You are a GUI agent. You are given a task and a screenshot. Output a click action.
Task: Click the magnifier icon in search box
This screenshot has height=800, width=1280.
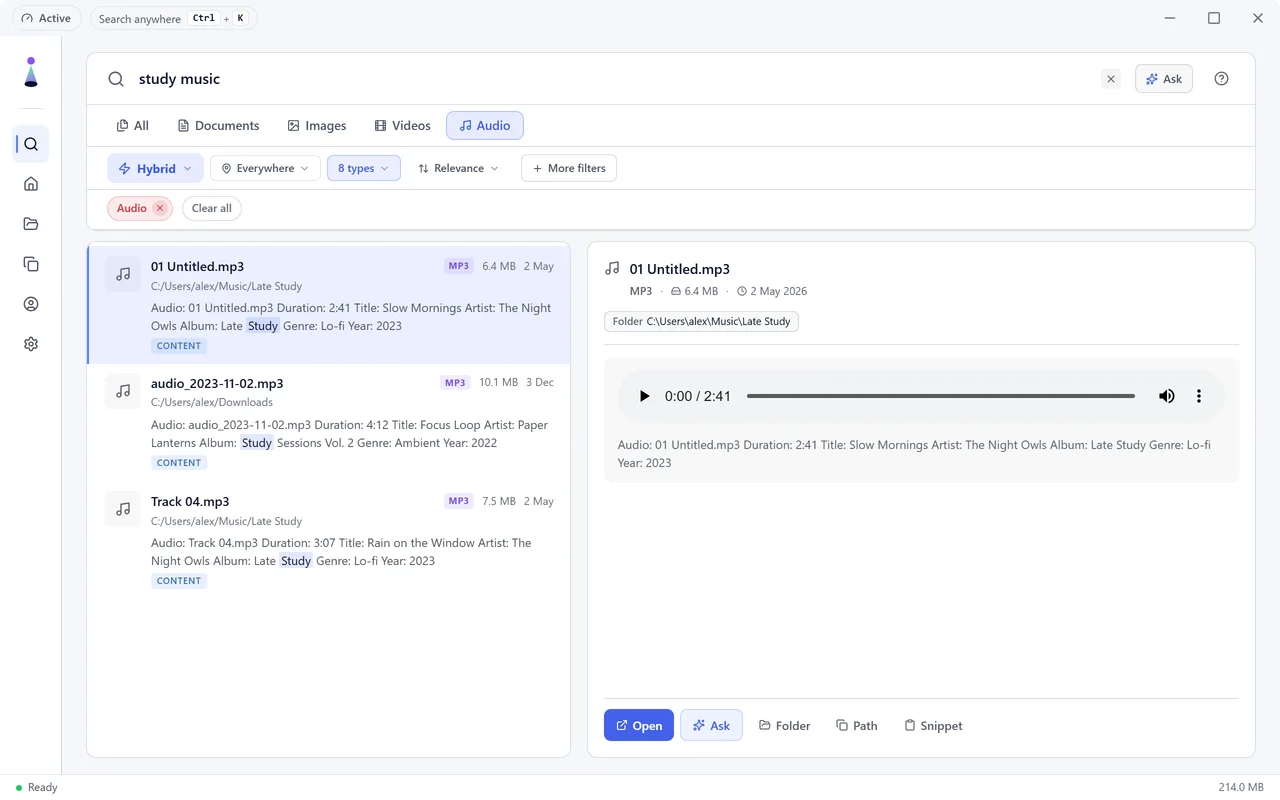click(116, 79)
